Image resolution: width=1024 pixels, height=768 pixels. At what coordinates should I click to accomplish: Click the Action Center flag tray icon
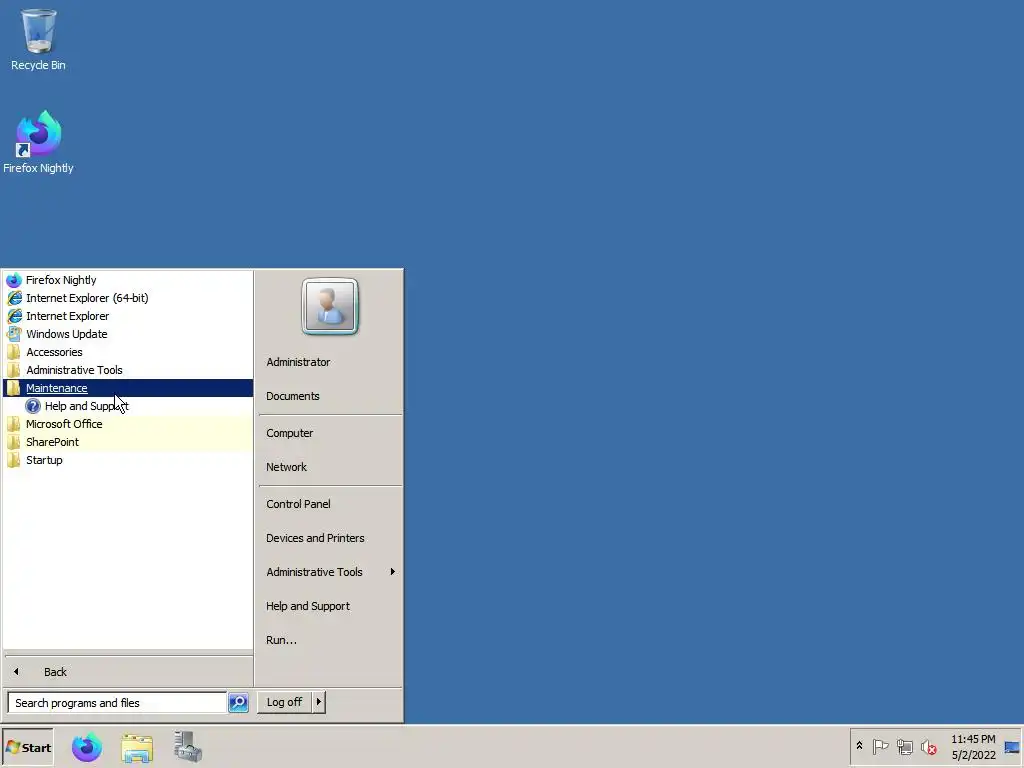pos(880,746)
